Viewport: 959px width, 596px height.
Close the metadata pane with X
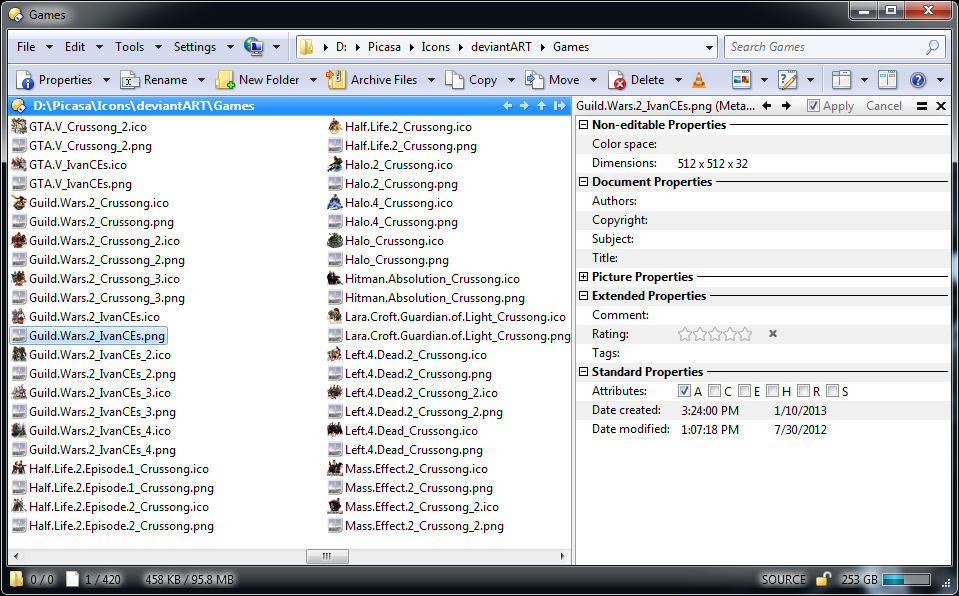tap(941, 106)
